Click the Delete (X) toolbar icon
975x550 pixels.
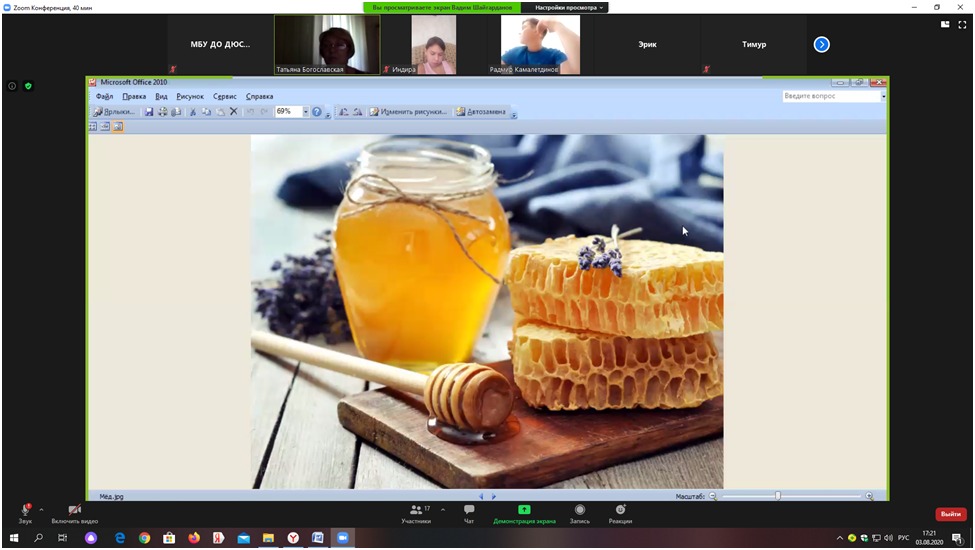pyautogui.click(x=234, y=112)
